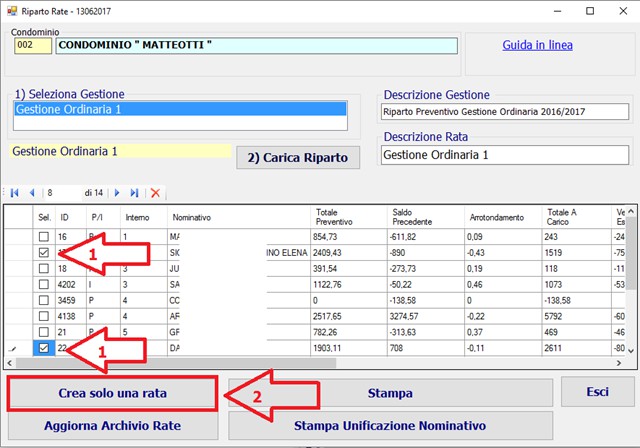Click 'Stampa Unificazione Nominativo' button

tap(390, 426)
